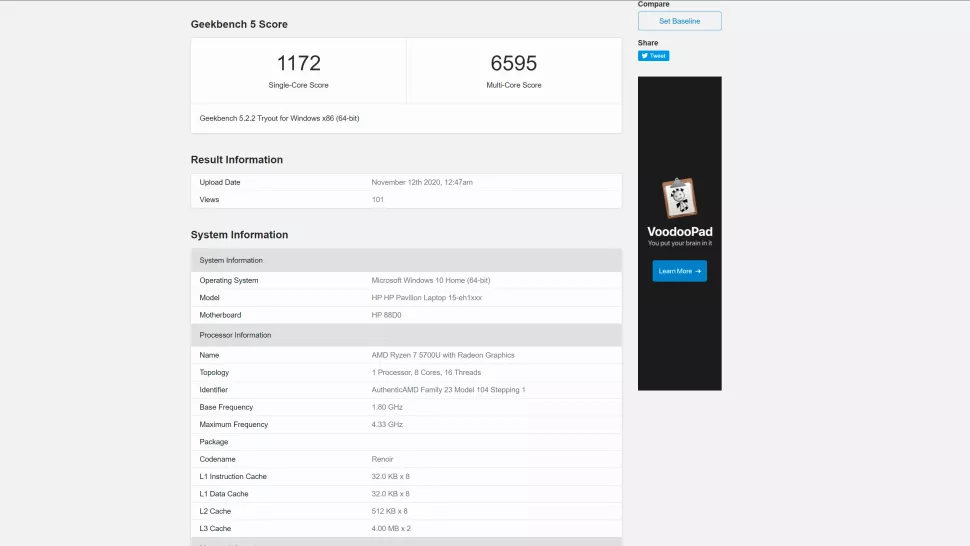Select the Maximum Frequency 4.33 GHz value
Viewport: 970px width, 546px height.
pos(387,424)
